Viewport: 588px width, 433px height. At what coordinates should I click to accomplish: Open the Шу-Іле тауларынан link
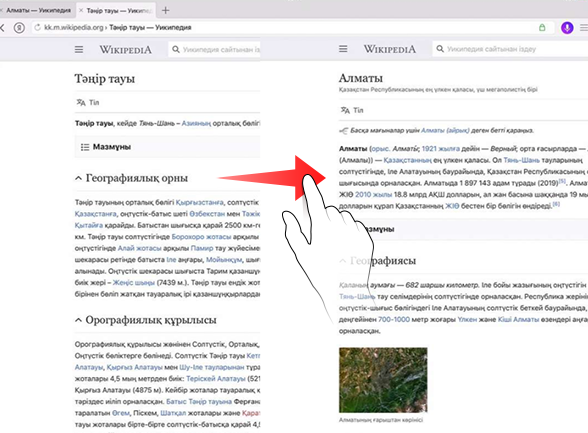pos(212,367)
